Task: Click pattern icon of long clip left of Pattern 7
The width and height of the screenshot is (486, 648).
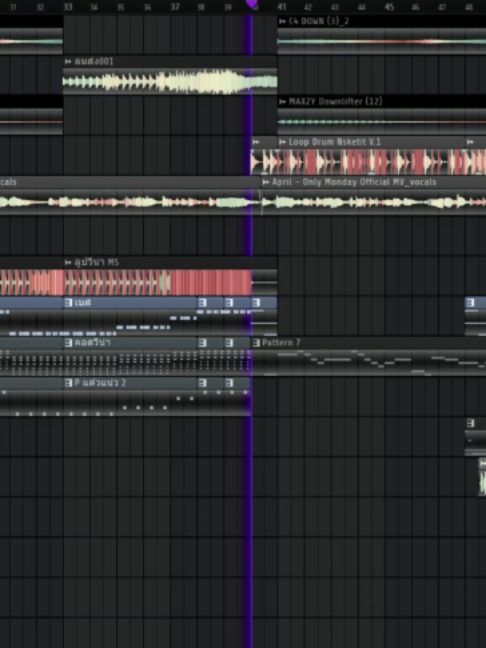Action: pyautogui.click(x=69, y=343)
